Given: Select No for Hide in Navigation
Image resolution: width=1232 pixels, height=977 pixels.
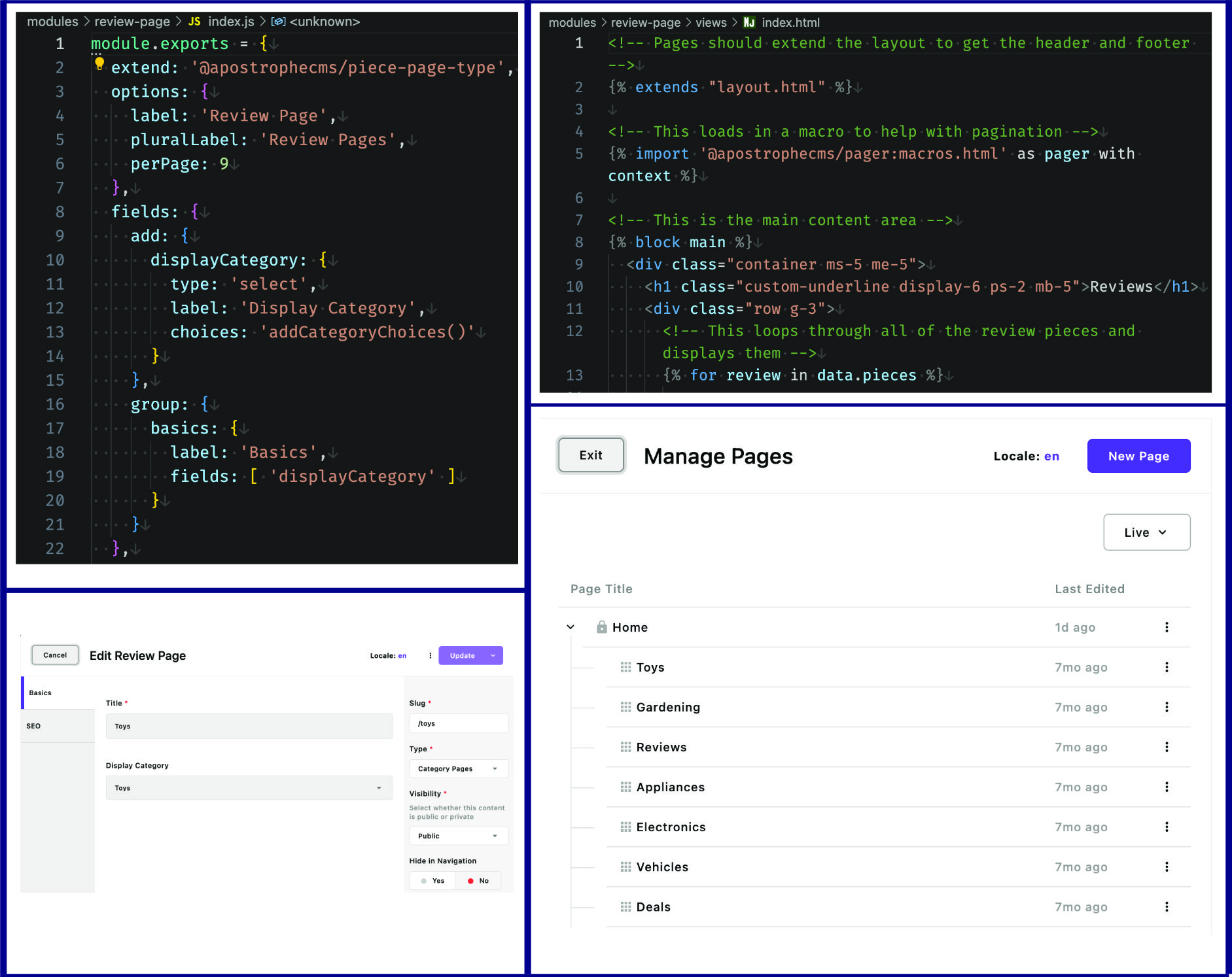Looking at the screenshot, I should tap(478, 880).
